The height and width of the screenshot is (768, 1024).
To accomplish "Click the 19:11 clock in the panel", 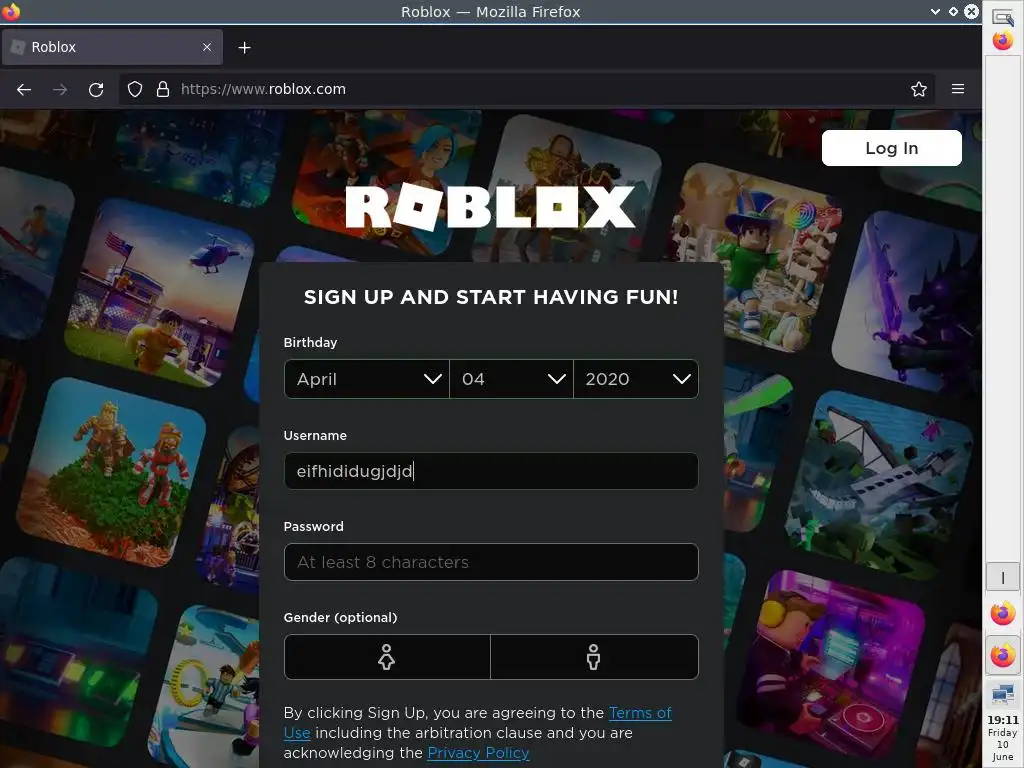I will pyautogui.click(x=1003, y=720).
